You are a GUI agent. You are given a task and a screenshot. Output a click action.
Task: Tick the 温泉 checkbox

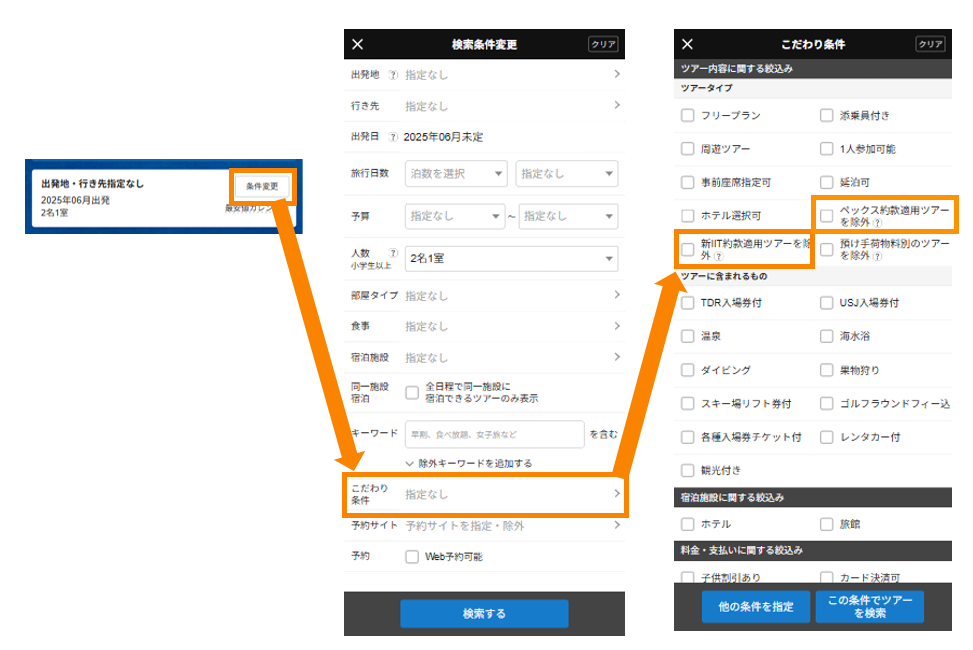(687, 337)
